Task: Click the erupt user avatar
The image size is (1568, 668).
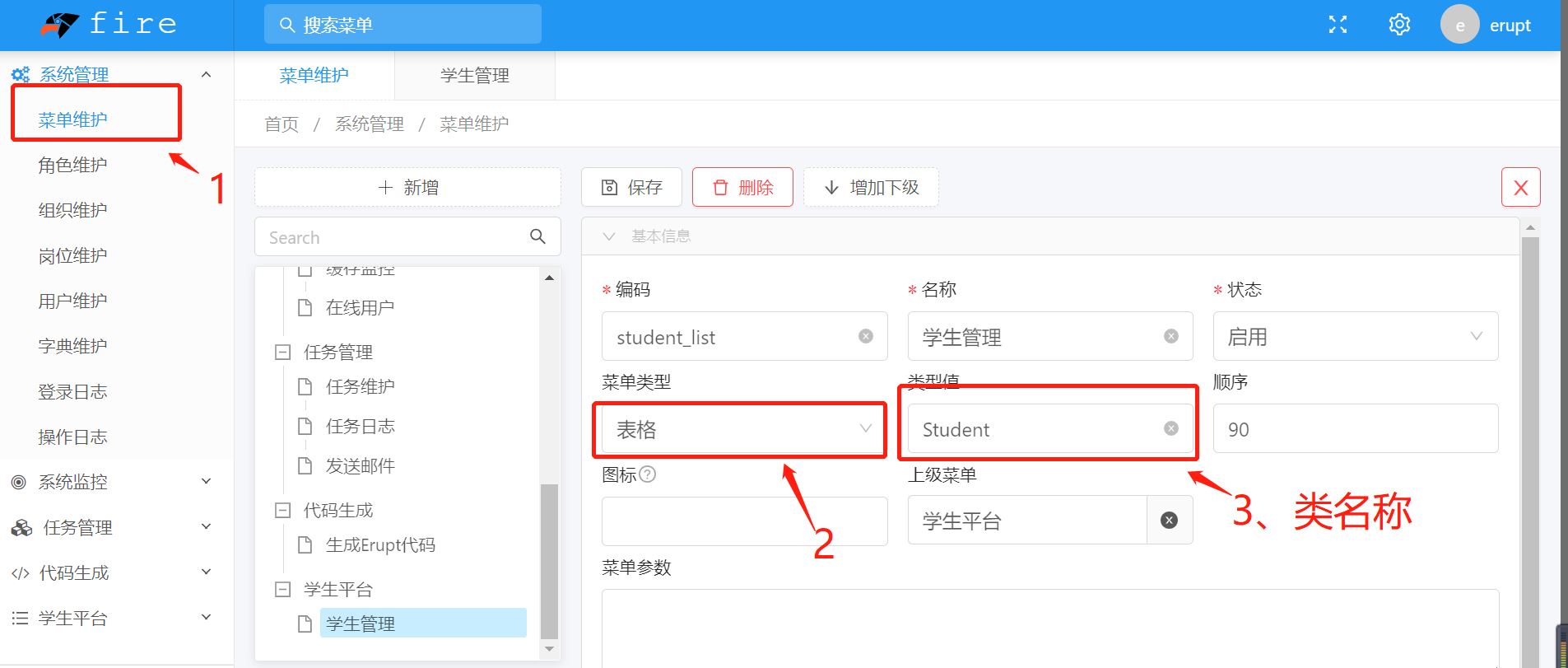Action: tap(1459, 25)
